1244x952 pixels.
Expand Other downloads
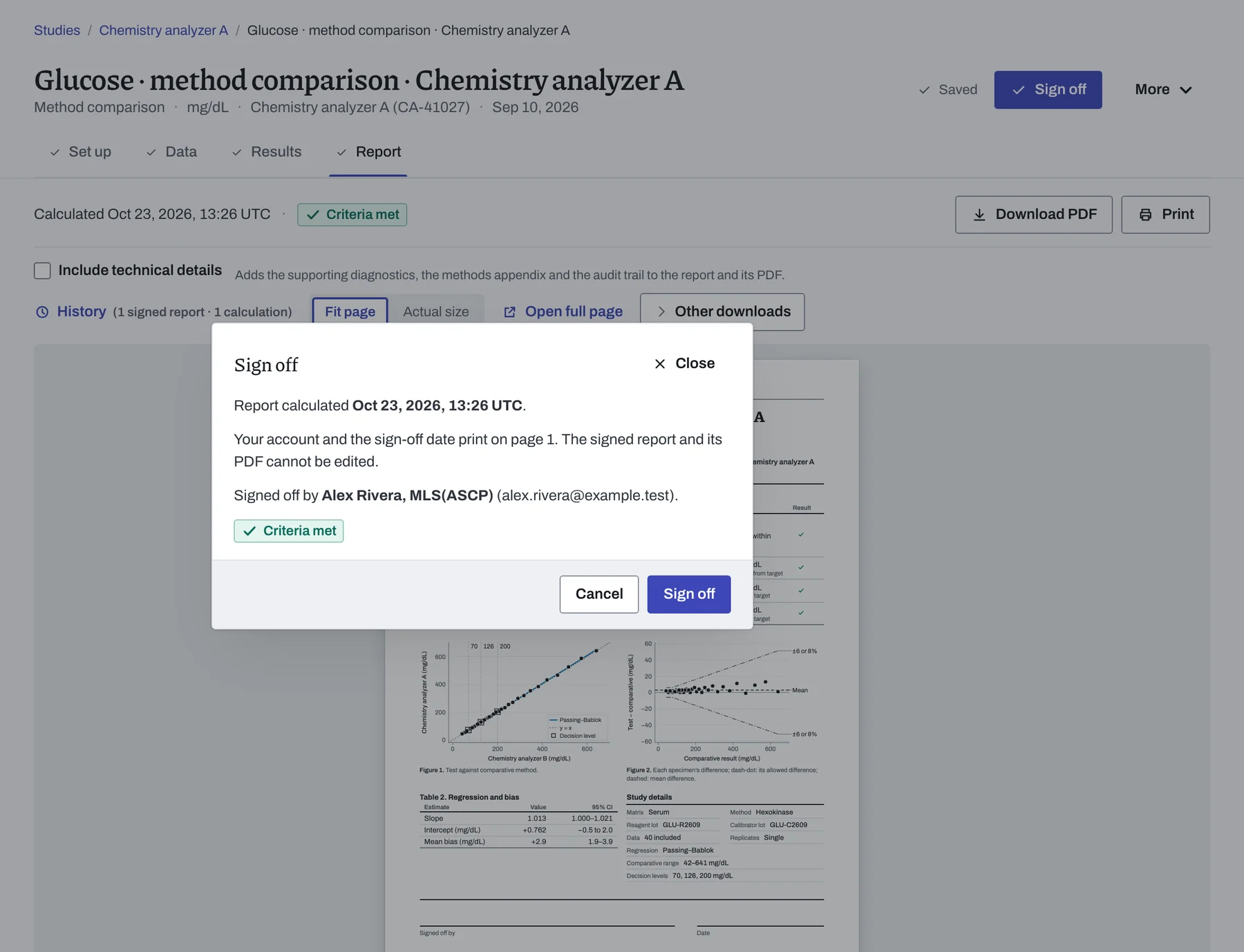(x=722, y=312)
